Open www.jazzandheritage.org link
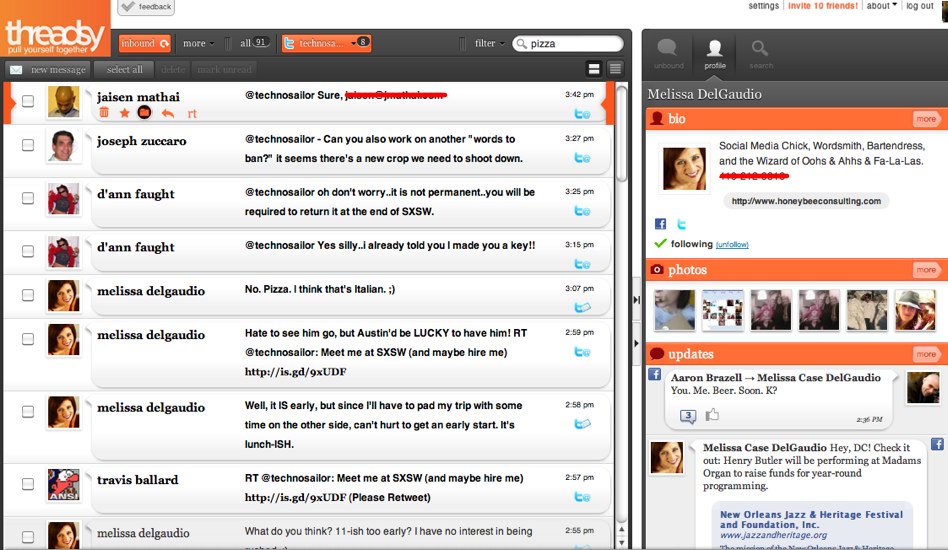This screenshot has height=550, width=948. [x=773, y=535]
